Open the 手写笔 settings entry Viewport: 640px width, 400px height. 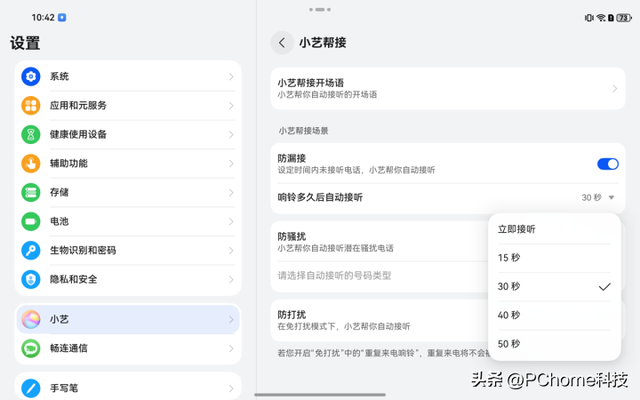pos(128,386)
